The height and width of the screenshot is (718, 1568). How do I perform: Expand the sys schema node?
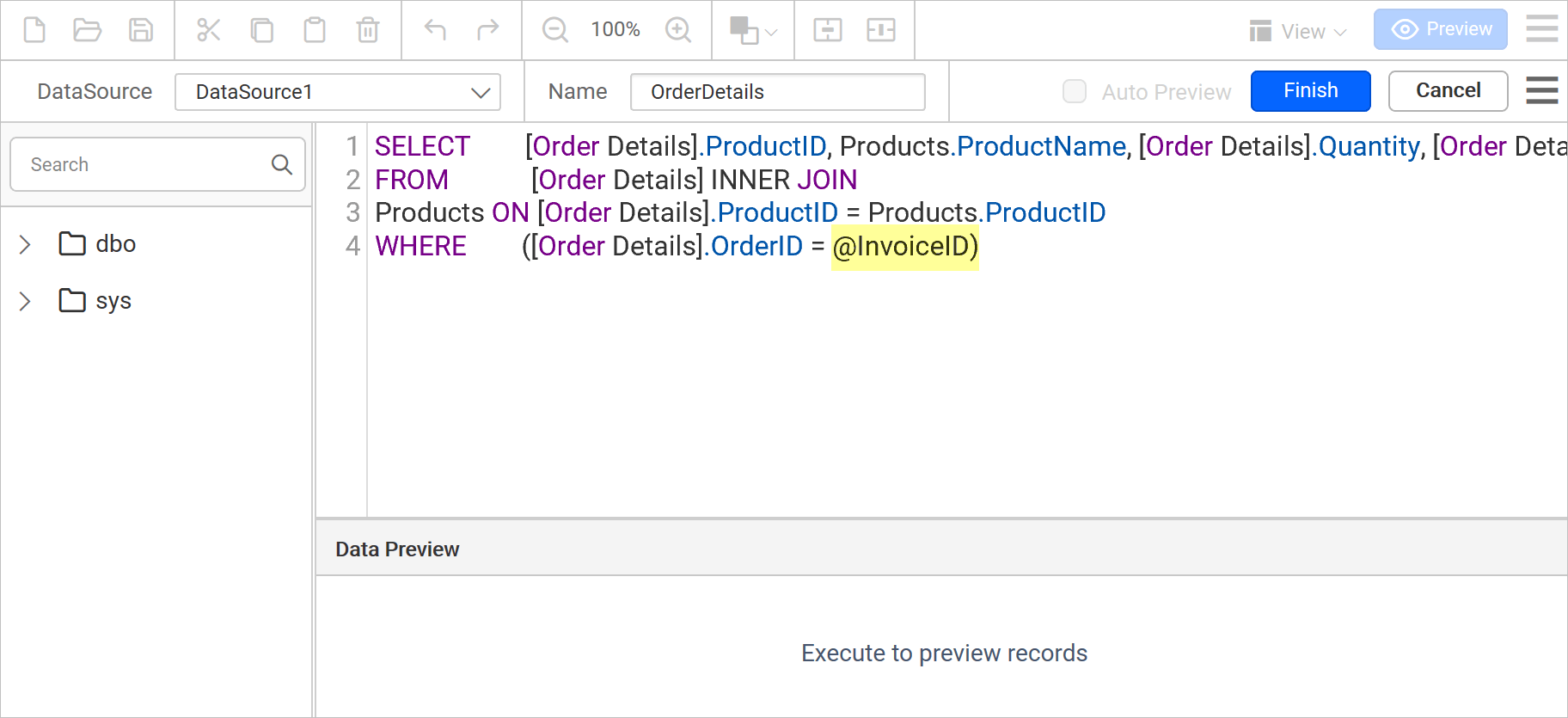point(25,301)
